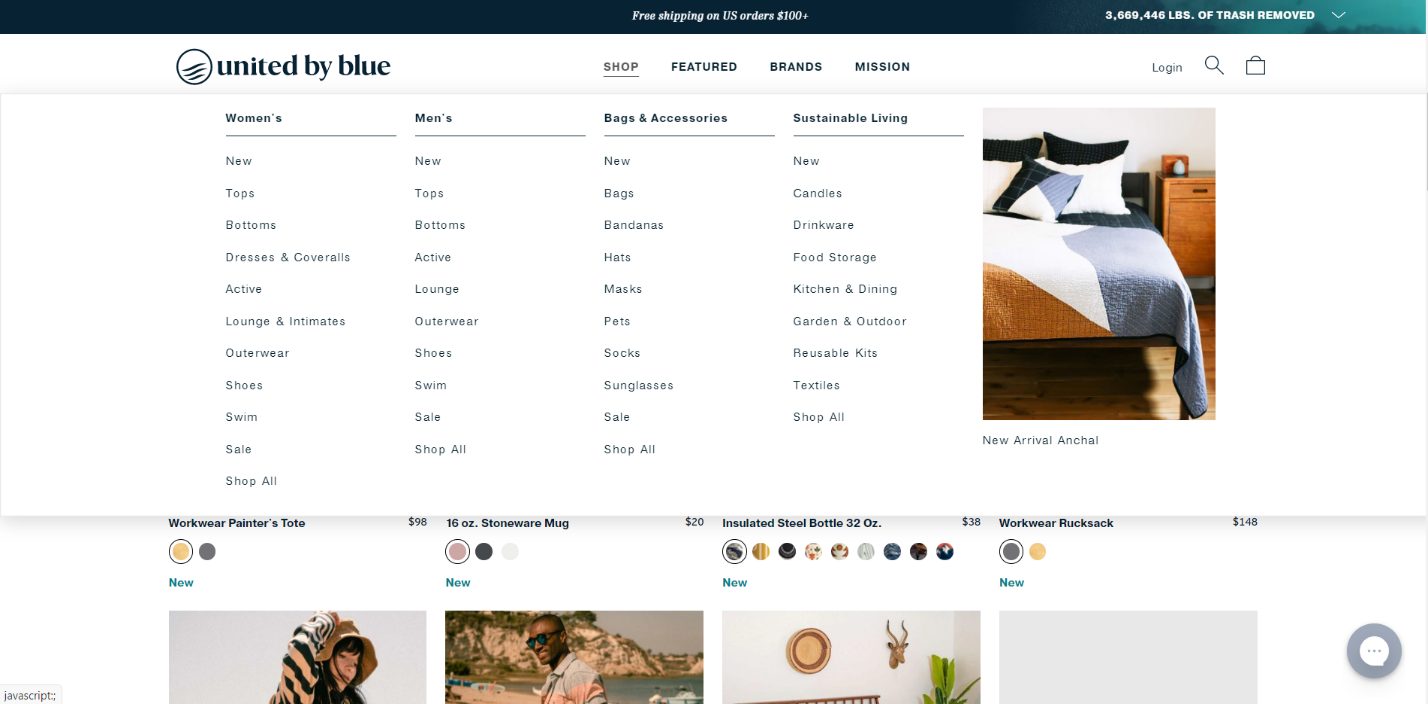
Task: Open the Workwear Painter's Tote product title
Action: (237, 523)
